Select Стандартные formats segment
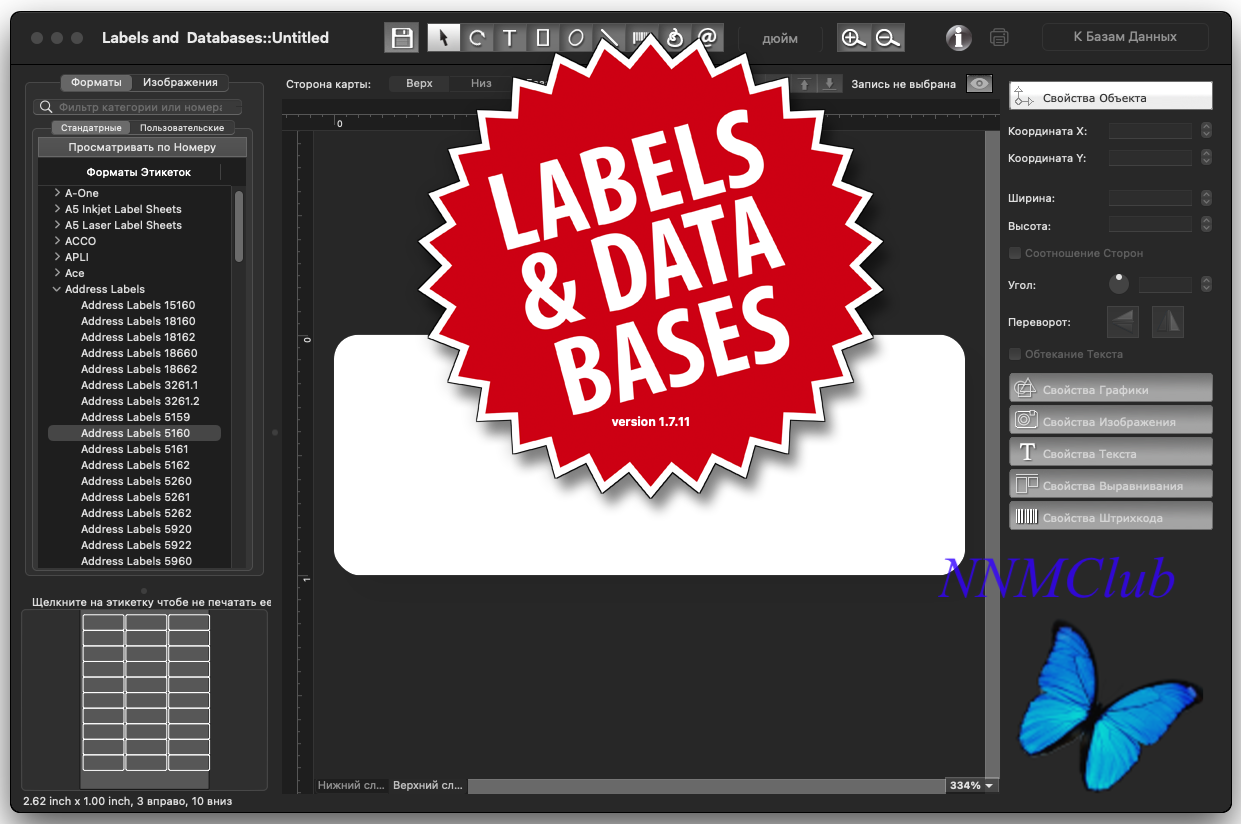 pos(91,128)
